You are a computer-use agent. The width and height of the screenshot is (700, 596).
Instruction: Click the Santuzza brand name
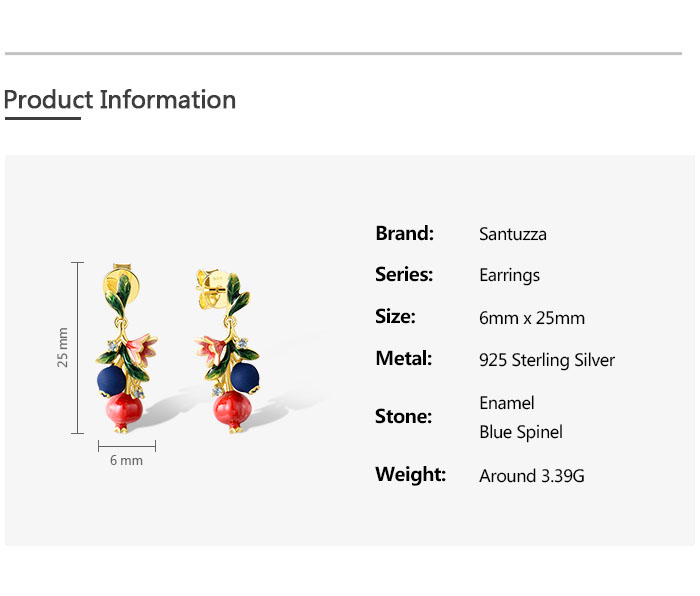tap(512, 235)
